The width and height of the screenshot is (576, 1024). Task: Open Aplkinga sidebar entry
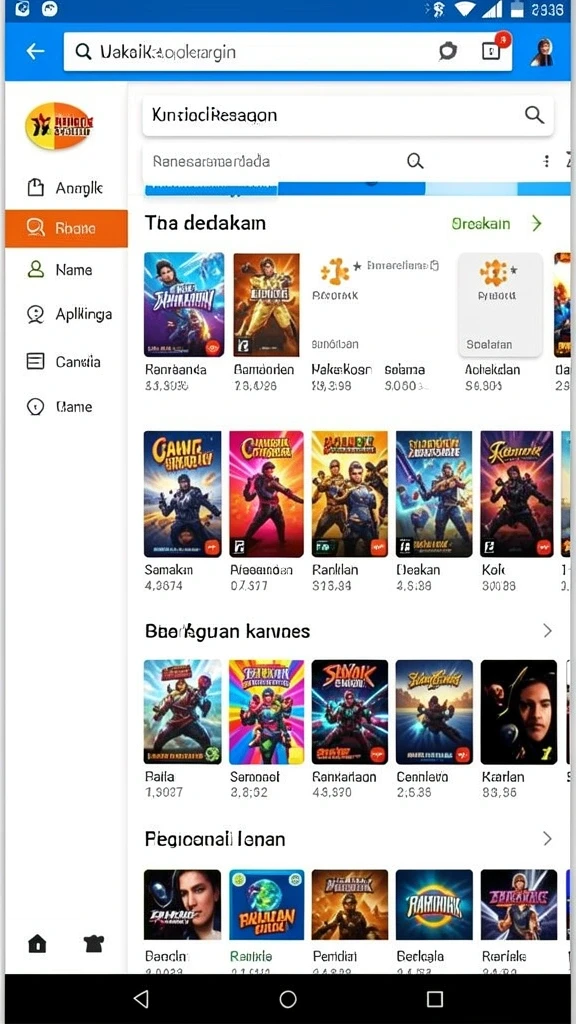pyautogui.click(x=66, y=314)
